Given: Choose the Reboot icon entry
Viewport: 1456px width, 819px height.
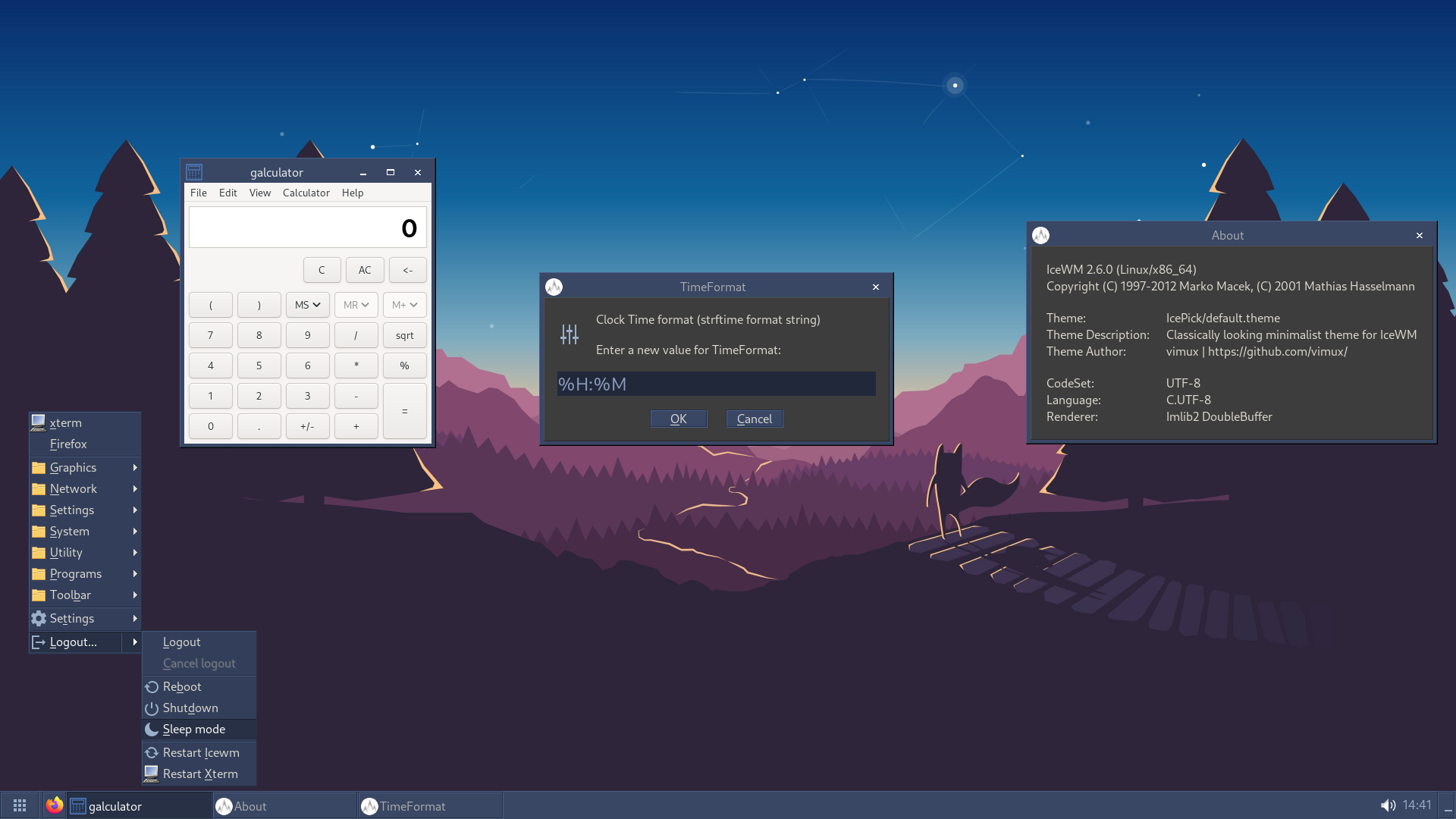Looking at the screenshot, I should pyautogui.click(x=182, y=687).
